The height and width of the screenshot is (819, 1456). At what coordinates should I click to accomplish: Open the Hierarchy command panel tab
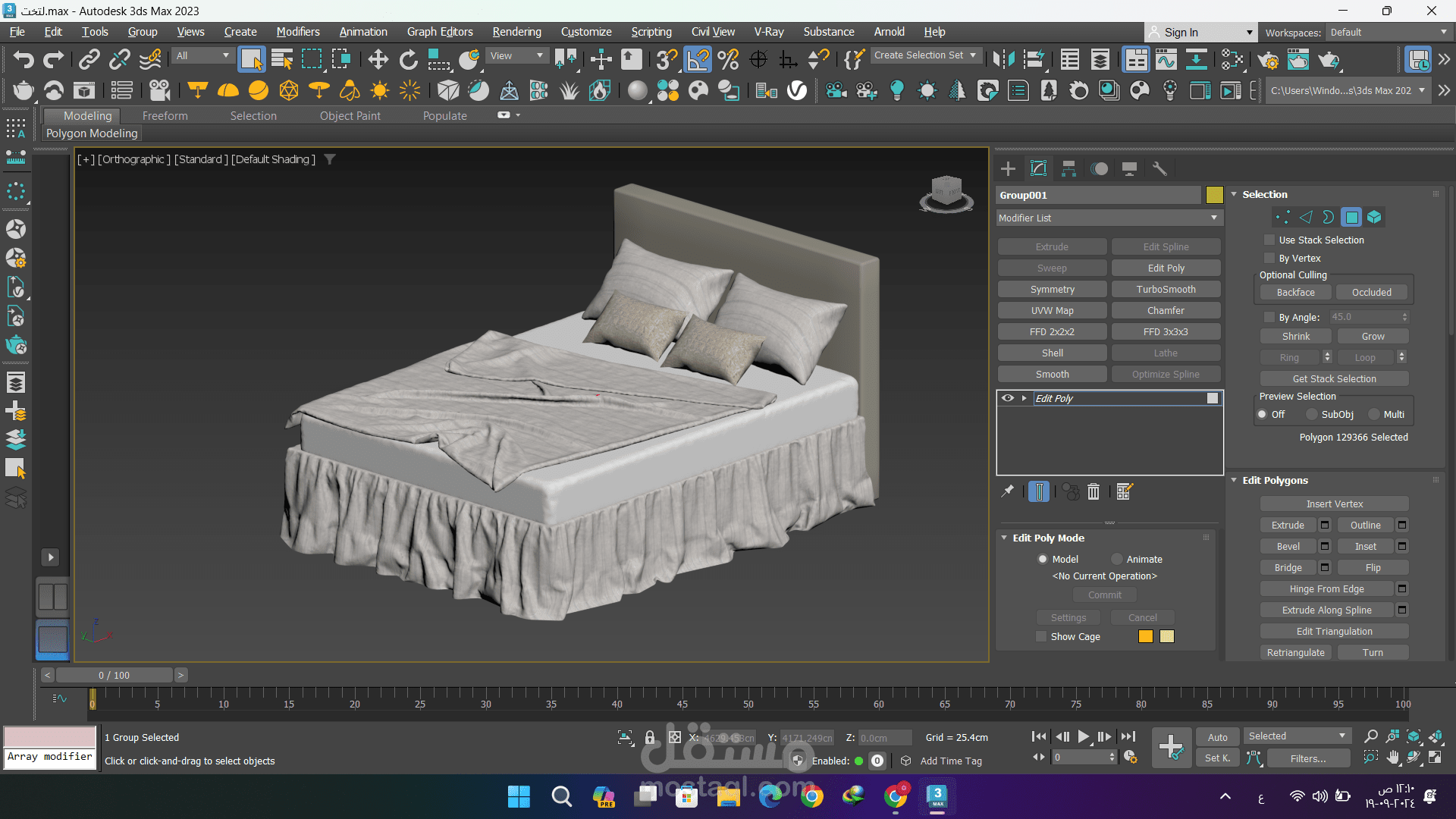[x=1068, y=168]
